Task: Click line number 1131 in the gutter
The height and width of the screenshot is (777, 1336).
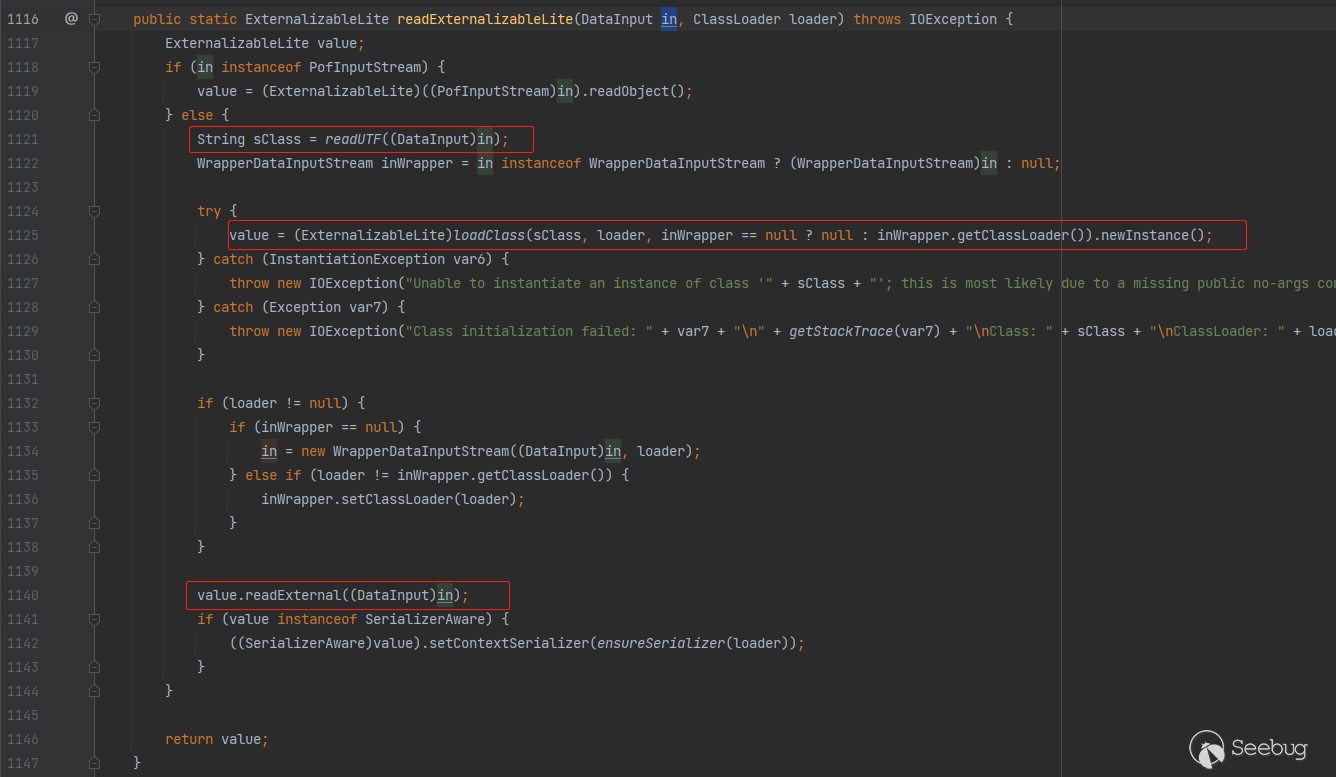Action: [x=22, y=379]
